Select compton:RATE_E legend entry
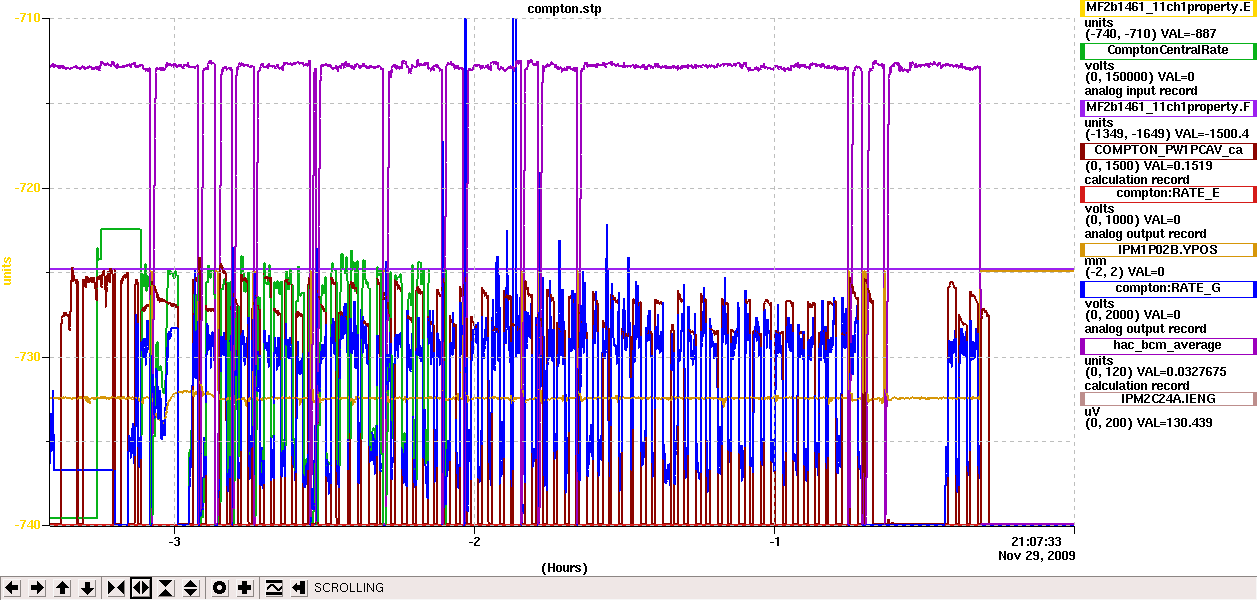This screenshot has width=1257, height=600. [1169, 193]
